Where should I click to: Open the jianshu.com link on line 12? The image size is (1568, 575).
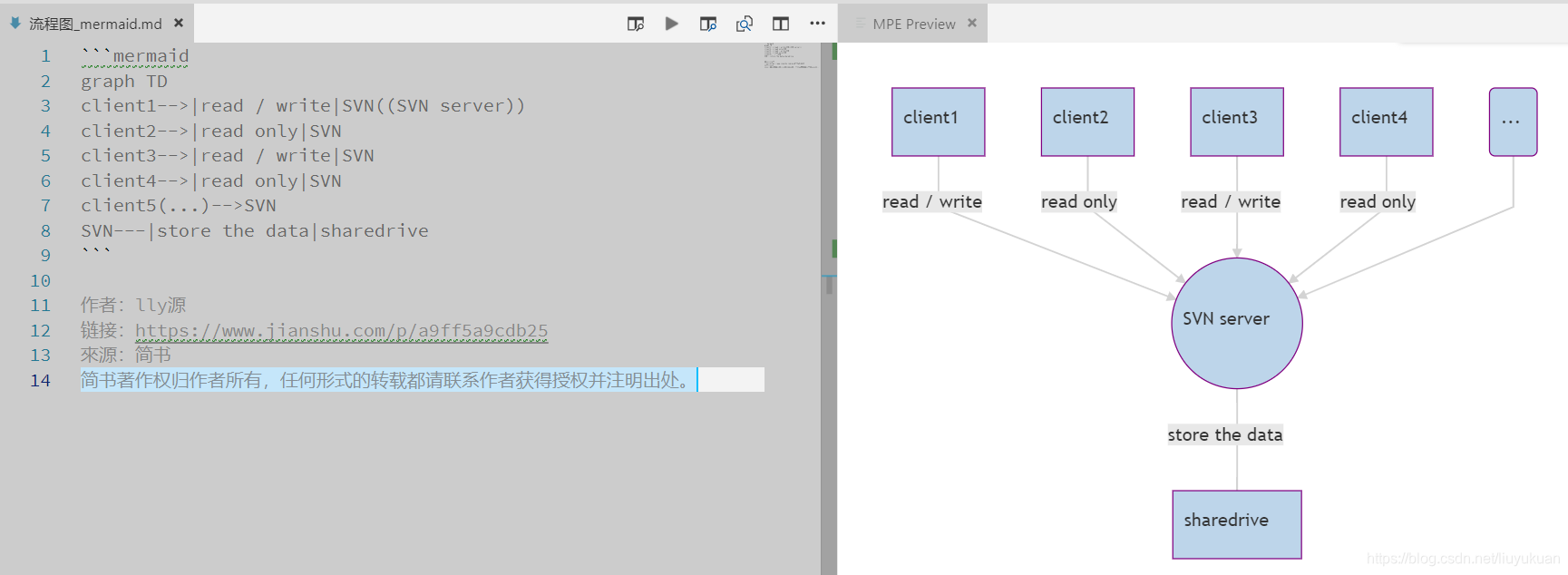tap(341, 331)
